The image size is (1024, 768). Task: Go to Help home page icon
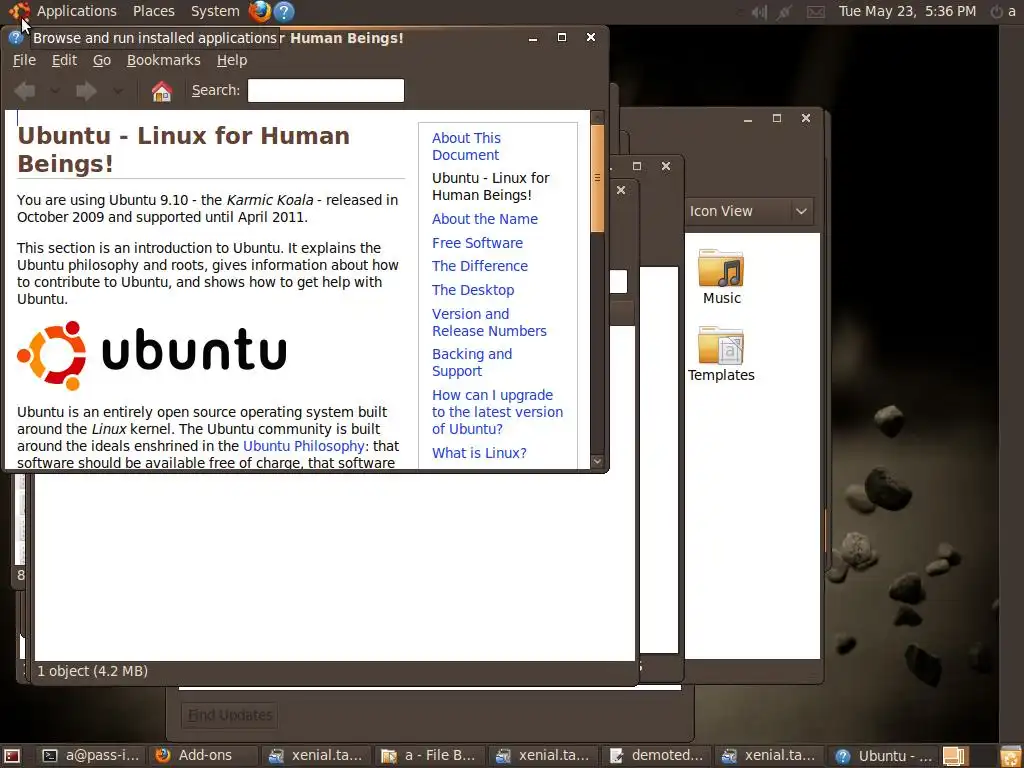coord(161,91)
